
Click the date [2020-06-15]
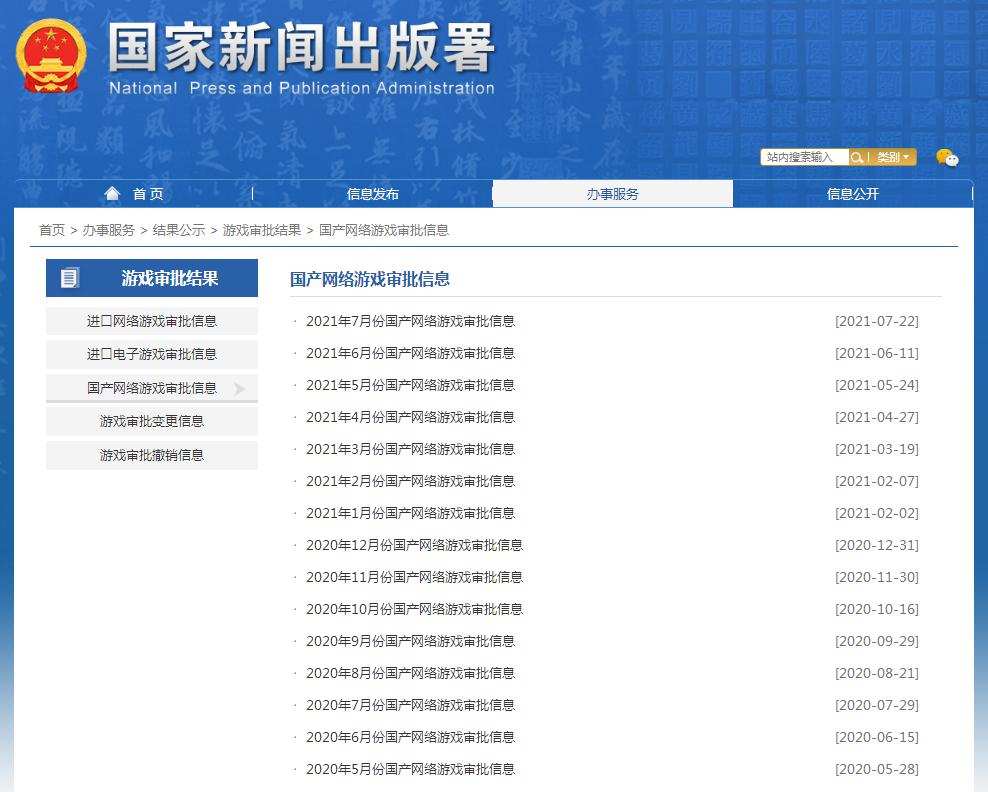[x=876, y=737]
